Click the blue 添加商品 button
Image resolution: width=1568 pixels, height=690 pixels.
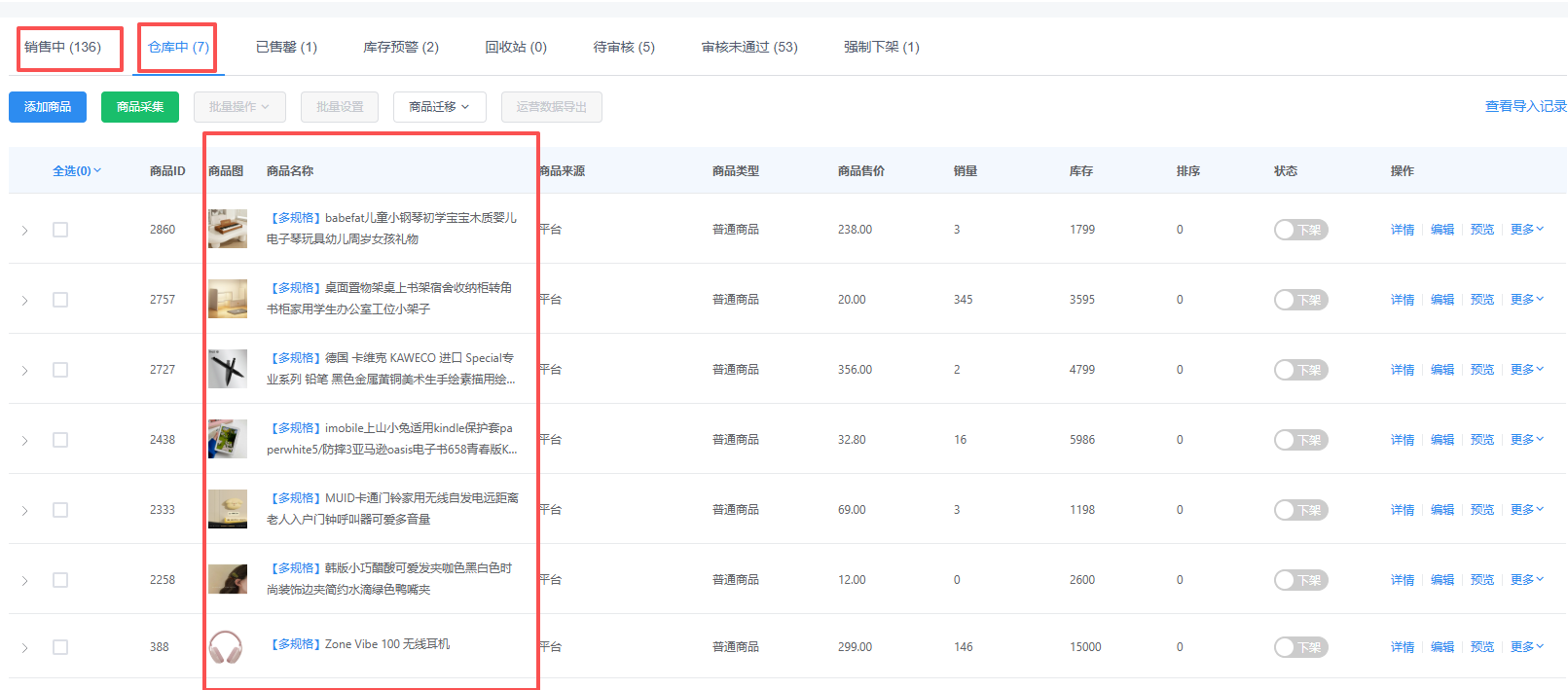pyautogui.click(x=48, y=107)
